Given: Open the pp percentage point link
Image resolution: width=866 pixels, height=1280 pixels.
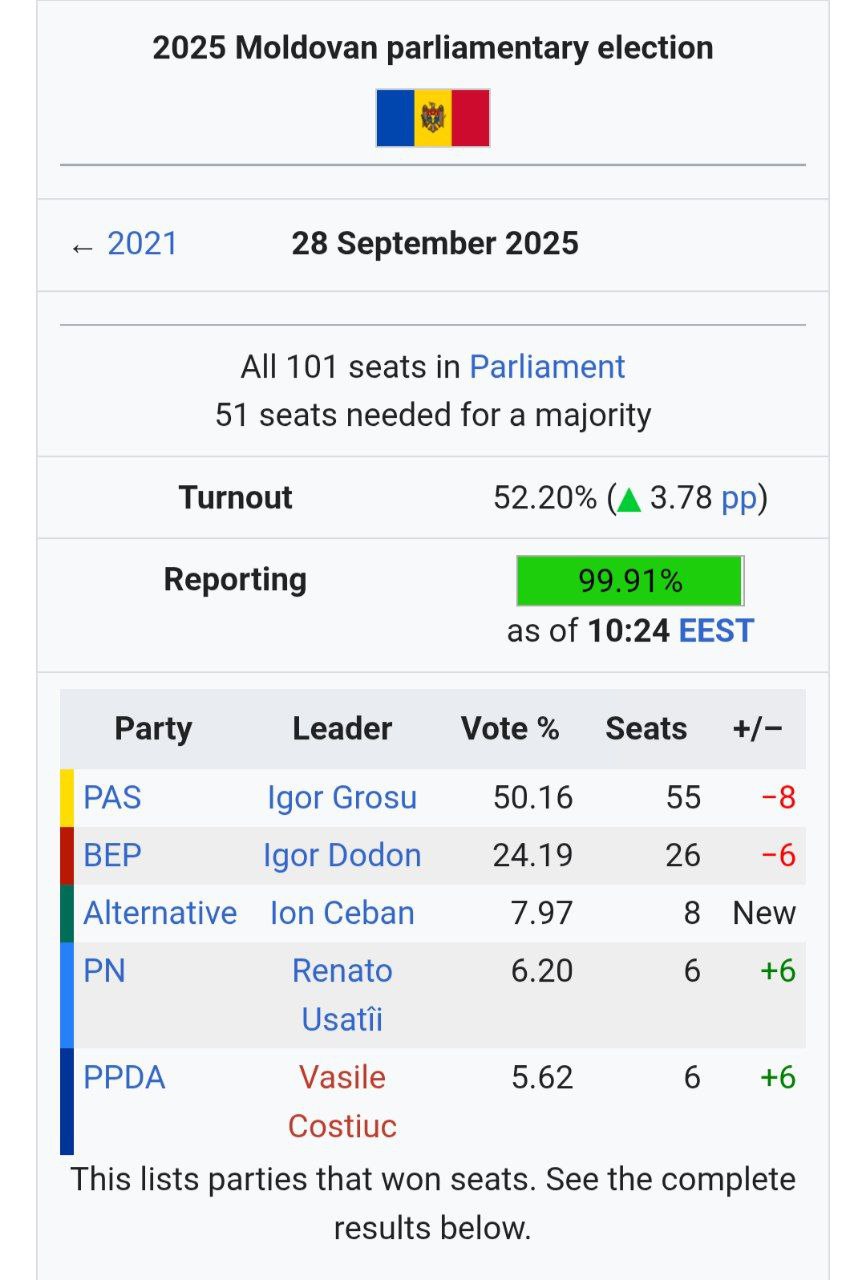Looking at the screenshot, I should click(739, 498).
